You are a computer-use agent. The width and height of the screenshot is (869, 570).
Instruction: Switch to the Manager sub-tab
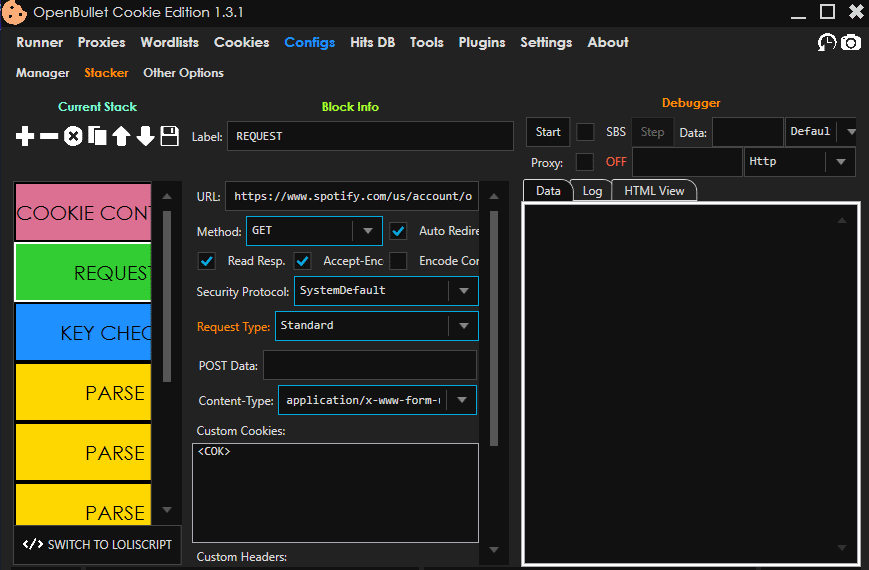coord(43,73)
